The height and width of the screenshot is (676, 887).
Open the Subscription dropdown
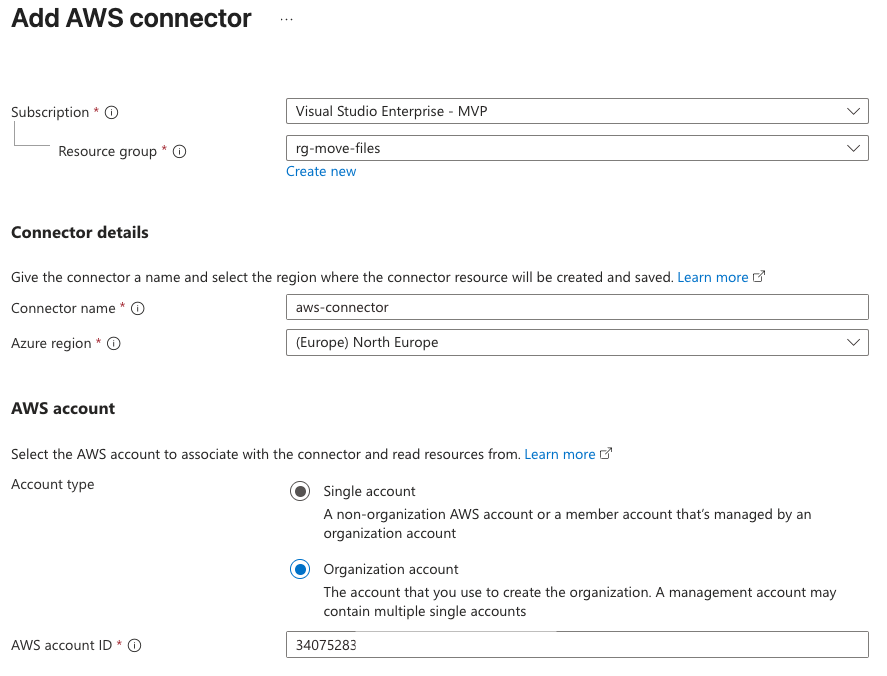point(576,112)
